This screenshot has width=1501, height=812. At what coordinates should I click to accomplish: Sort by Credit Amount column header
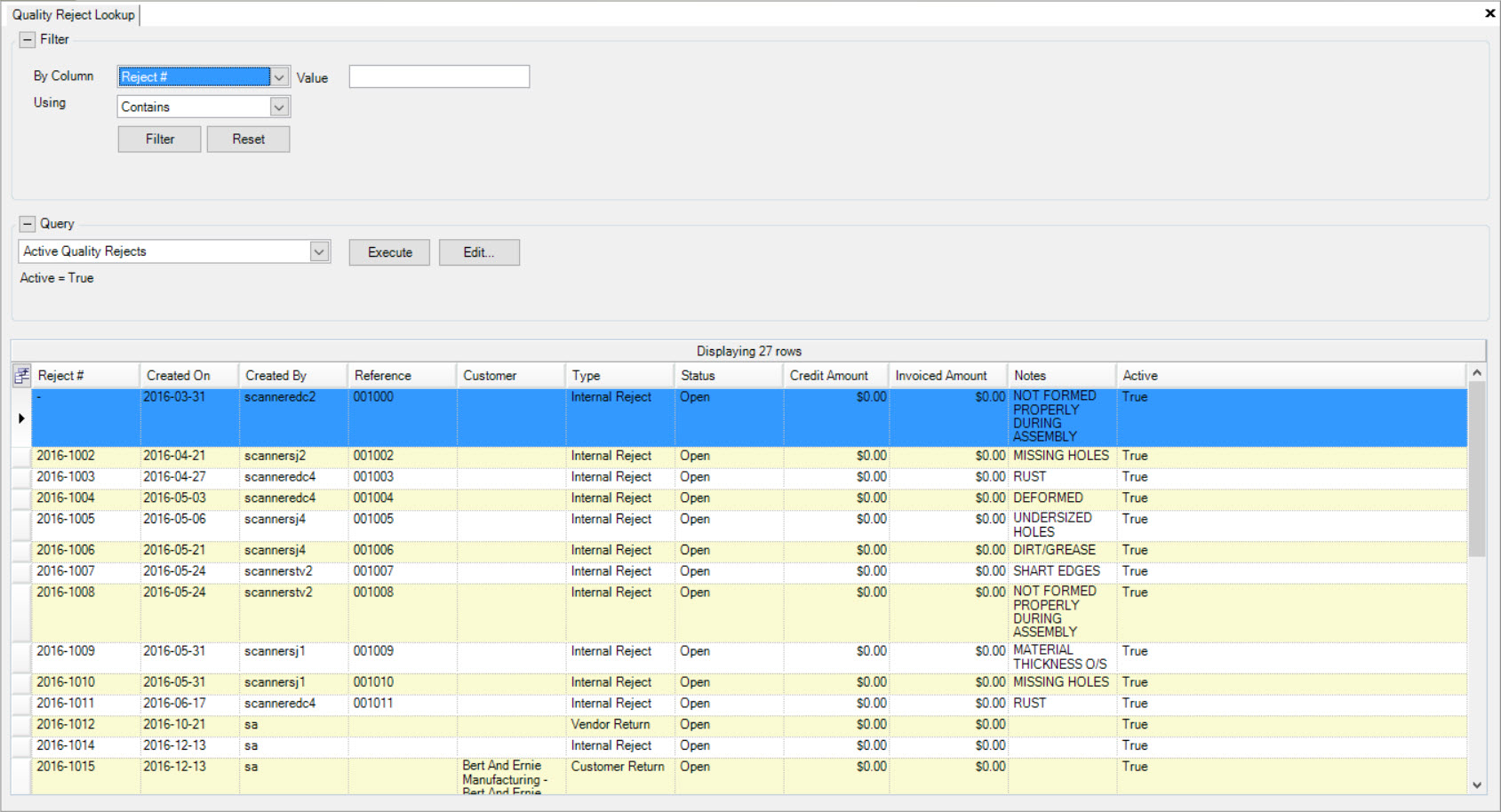point(836,375)
